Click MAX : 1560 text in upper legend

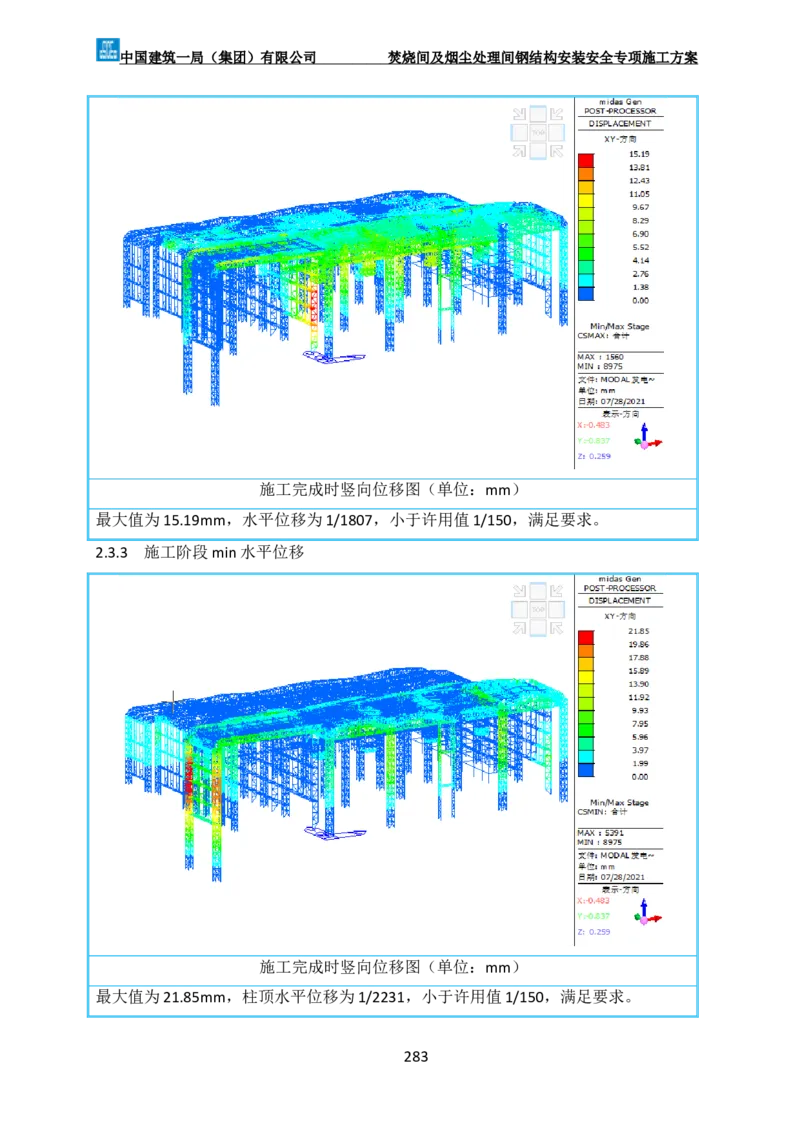[601, 357]
